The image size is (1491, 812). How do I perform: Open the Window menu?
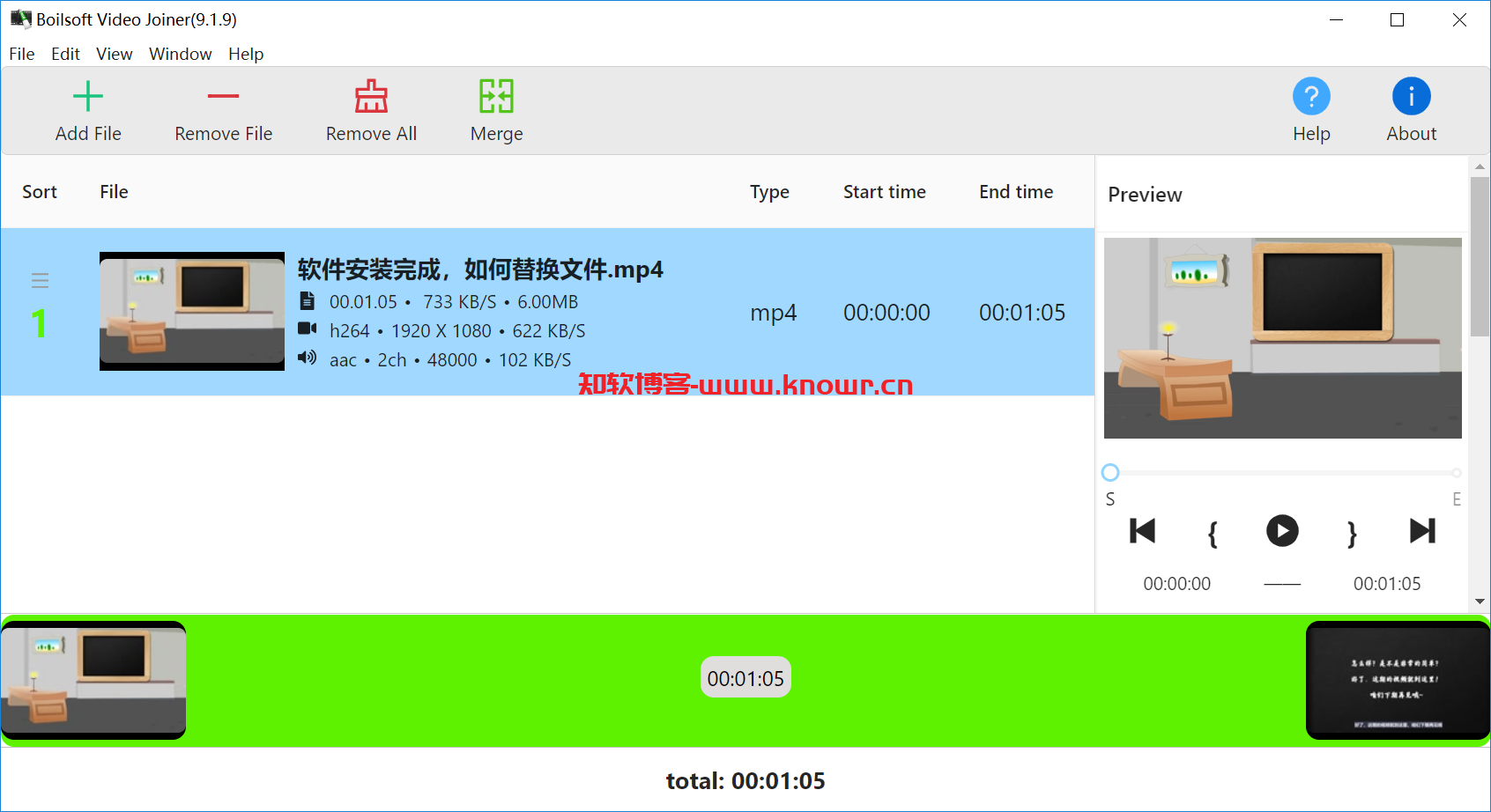[x=181, y=54]
